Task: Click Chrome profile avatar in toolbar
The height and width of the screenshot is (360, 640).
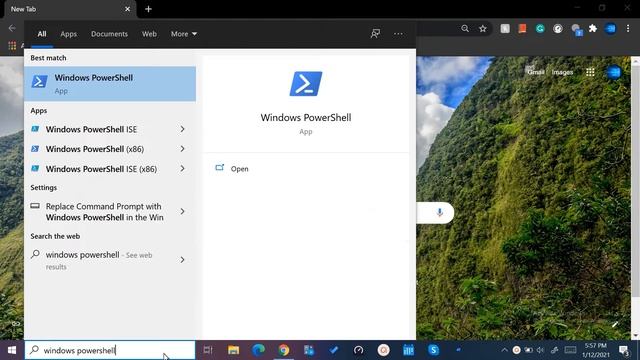Action: 611,29
